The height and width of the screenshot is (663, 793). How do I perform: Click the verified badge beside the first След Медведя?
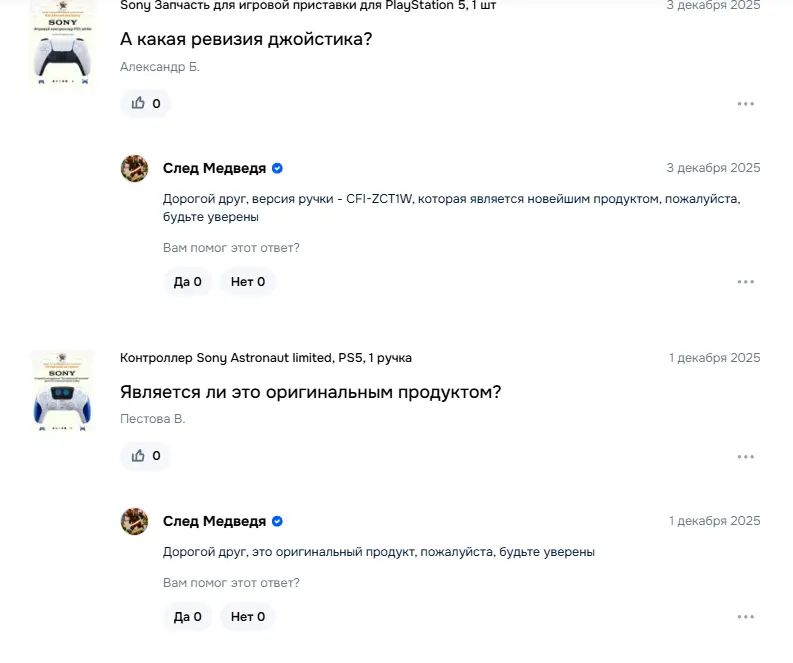(x=278, y=168)
